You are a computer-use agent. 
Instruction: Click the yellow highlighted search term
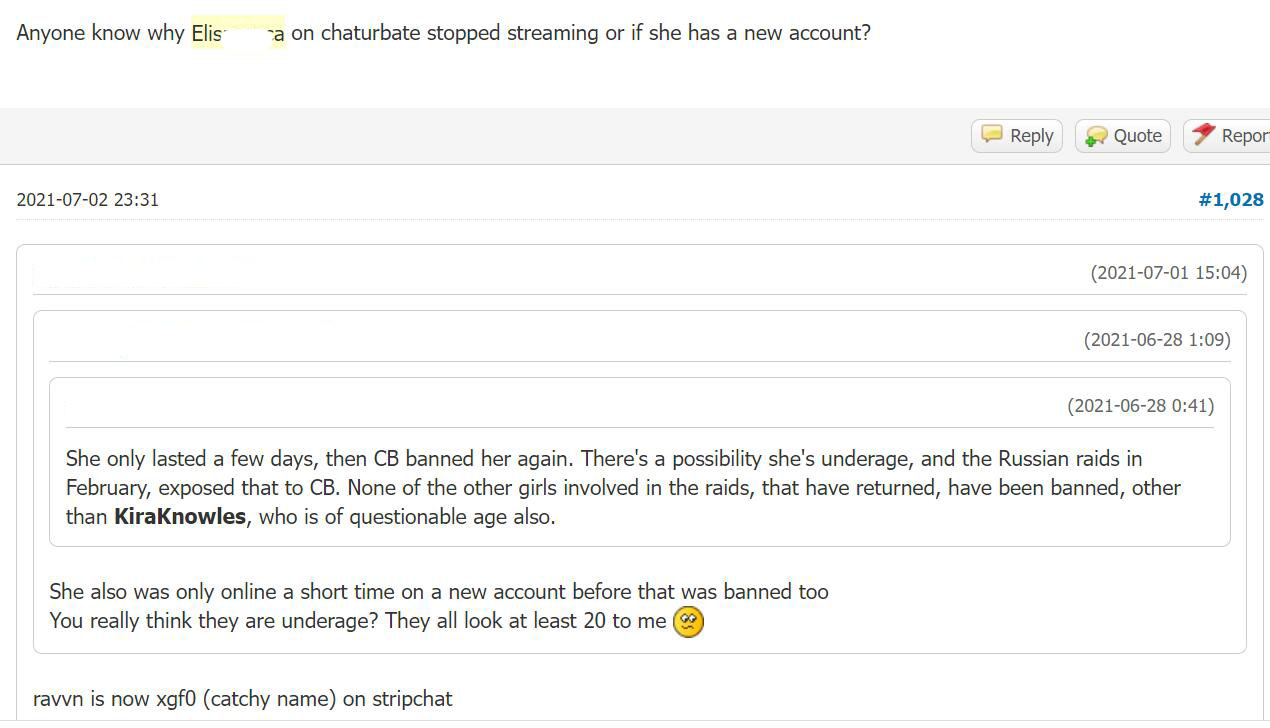tap(238, 33)
